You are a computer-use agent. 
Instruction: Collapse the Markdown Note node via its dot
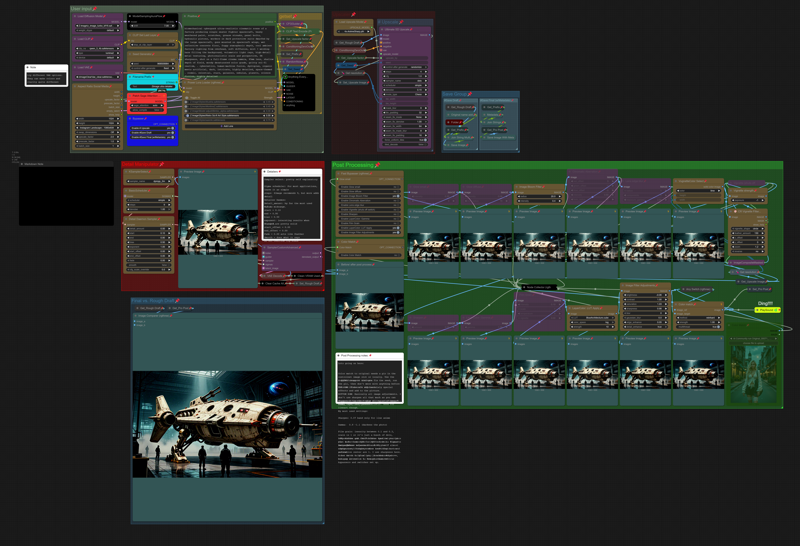click(22, 164)
